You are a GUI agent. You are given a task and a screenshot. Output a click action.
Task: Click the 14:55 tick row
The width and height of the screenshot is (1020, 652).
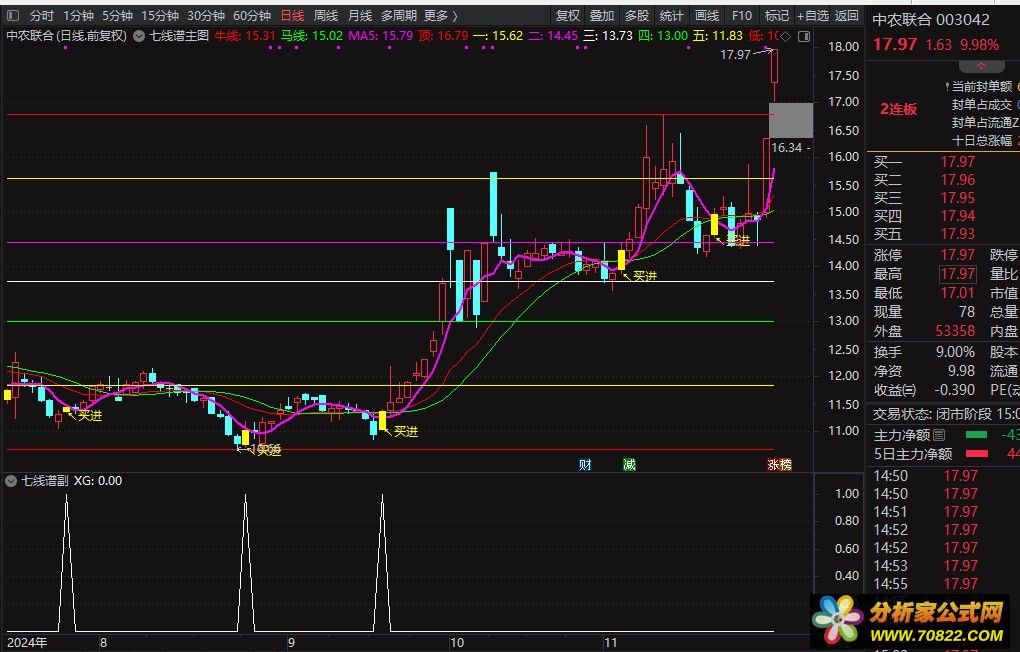[x=926, y=584]
